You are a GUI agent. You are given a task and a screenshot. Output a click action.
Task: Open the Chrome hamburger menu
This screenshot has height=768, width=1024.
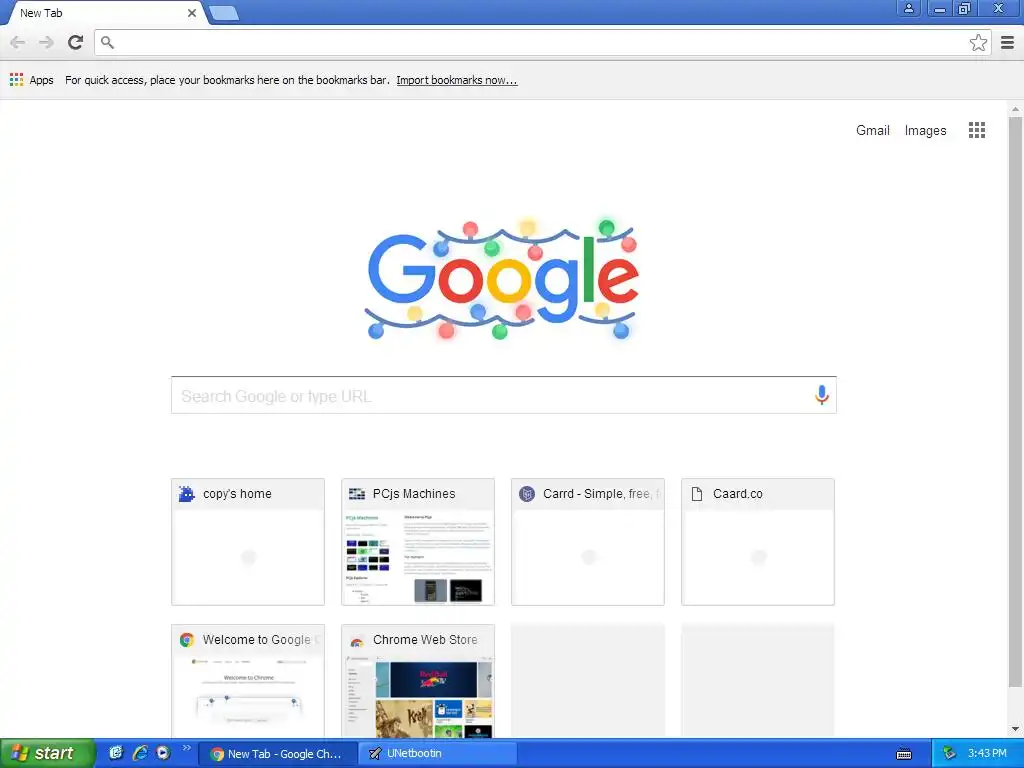[x=1007, y=42]
